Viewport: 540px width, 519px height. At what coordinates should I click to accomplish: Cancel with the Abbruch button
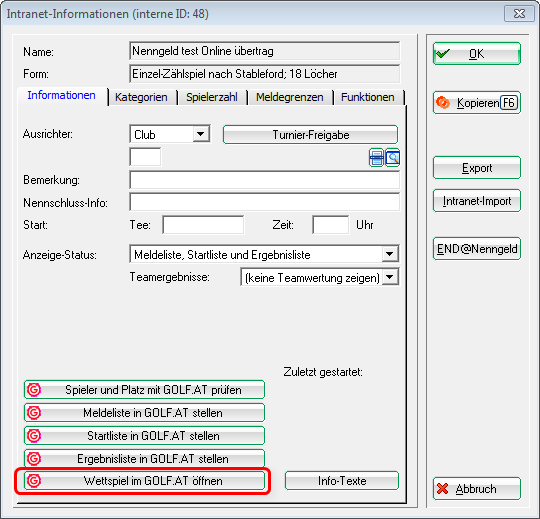(x=477, y=489)
